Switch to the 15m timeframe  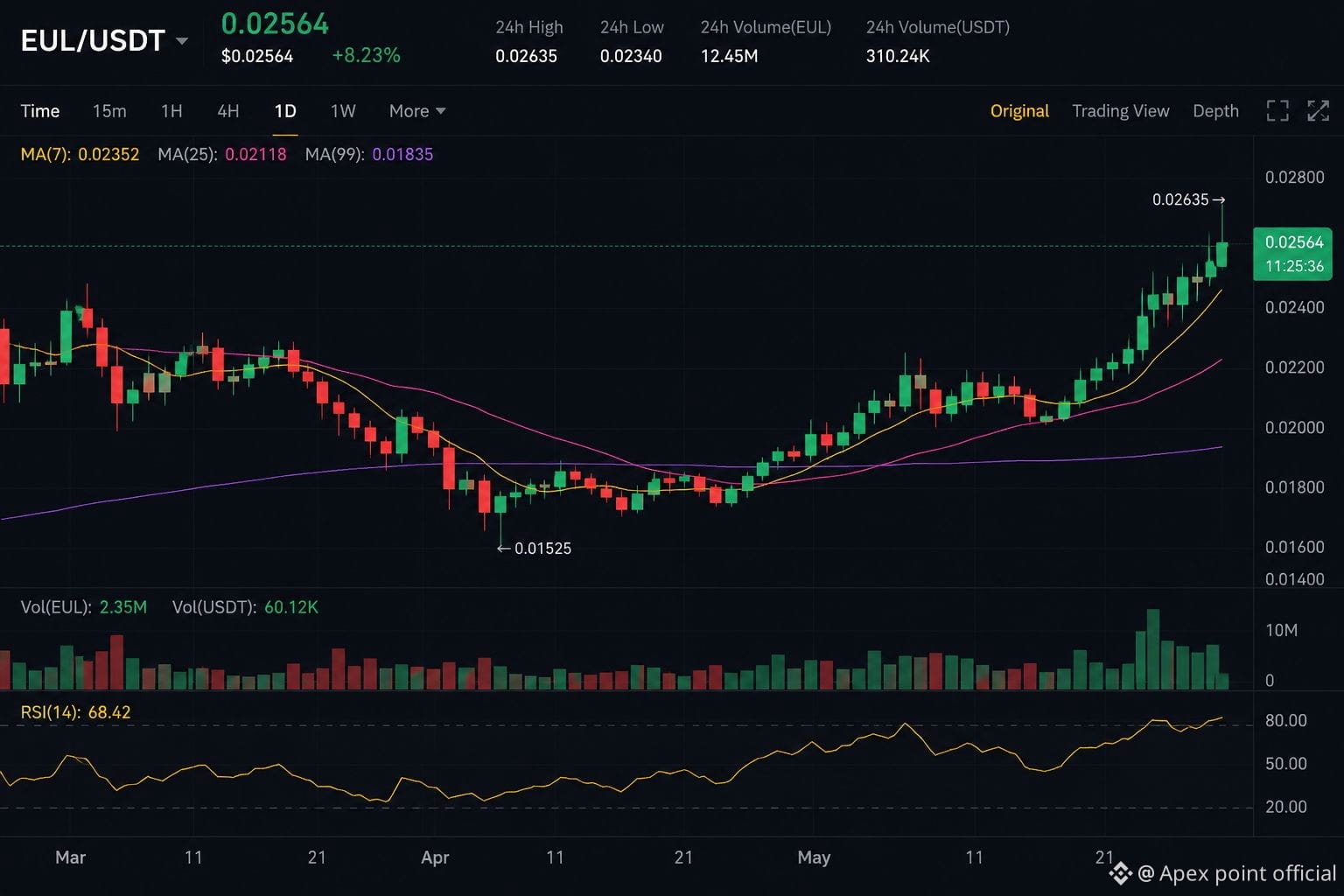109,111
